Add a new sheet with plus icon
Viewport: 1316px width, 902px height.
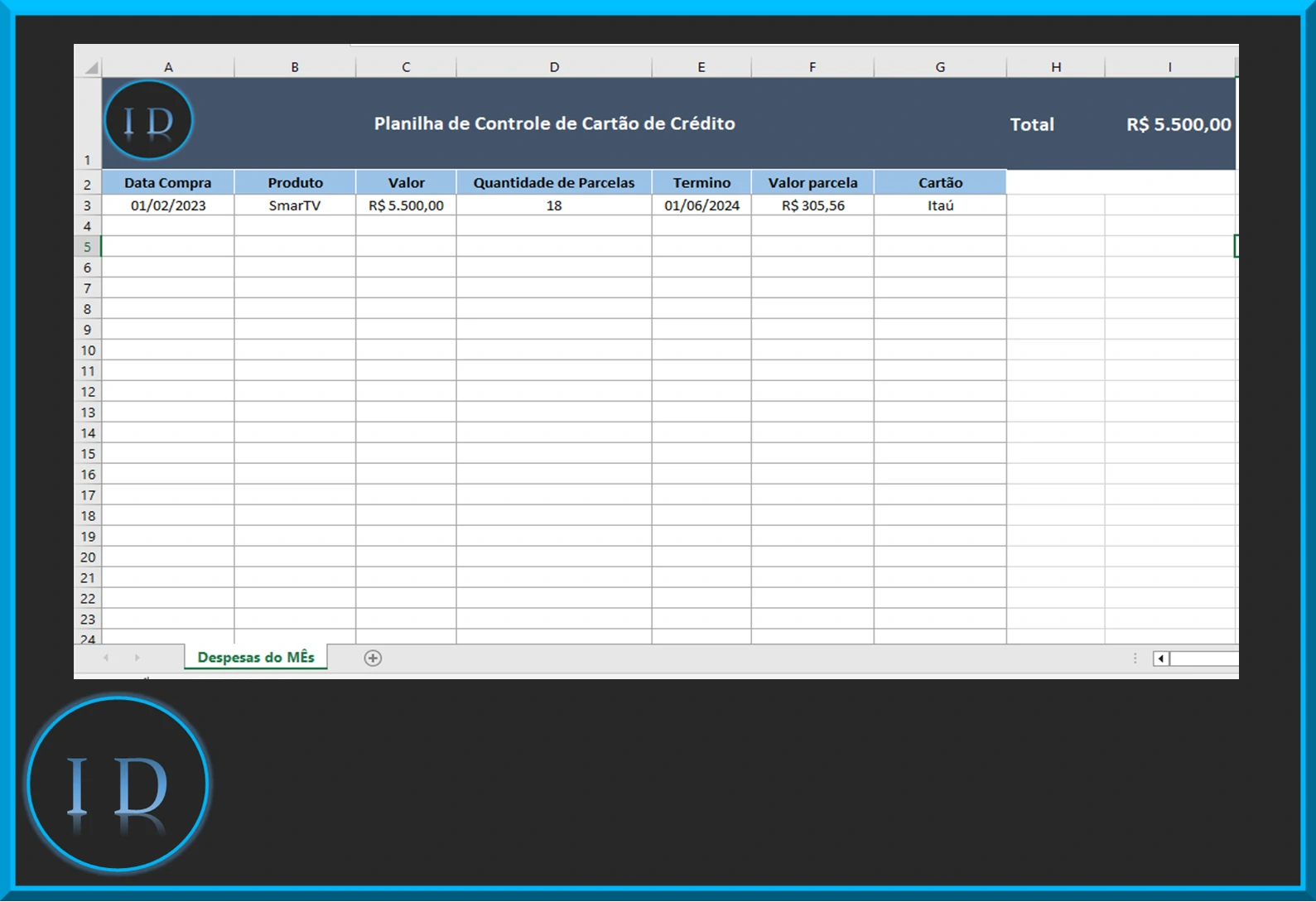[373, 658]
